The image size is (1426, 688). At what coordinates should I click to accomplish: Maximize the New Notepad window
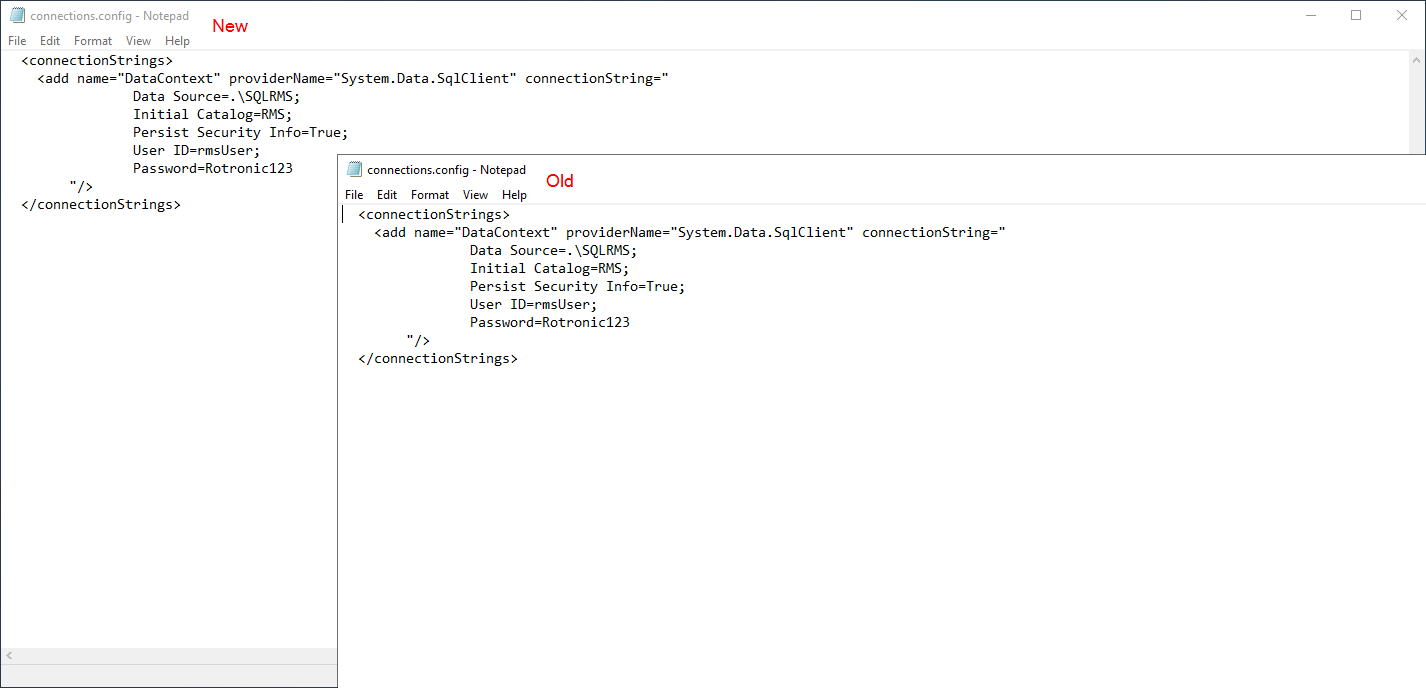[x=1356, y=15]
